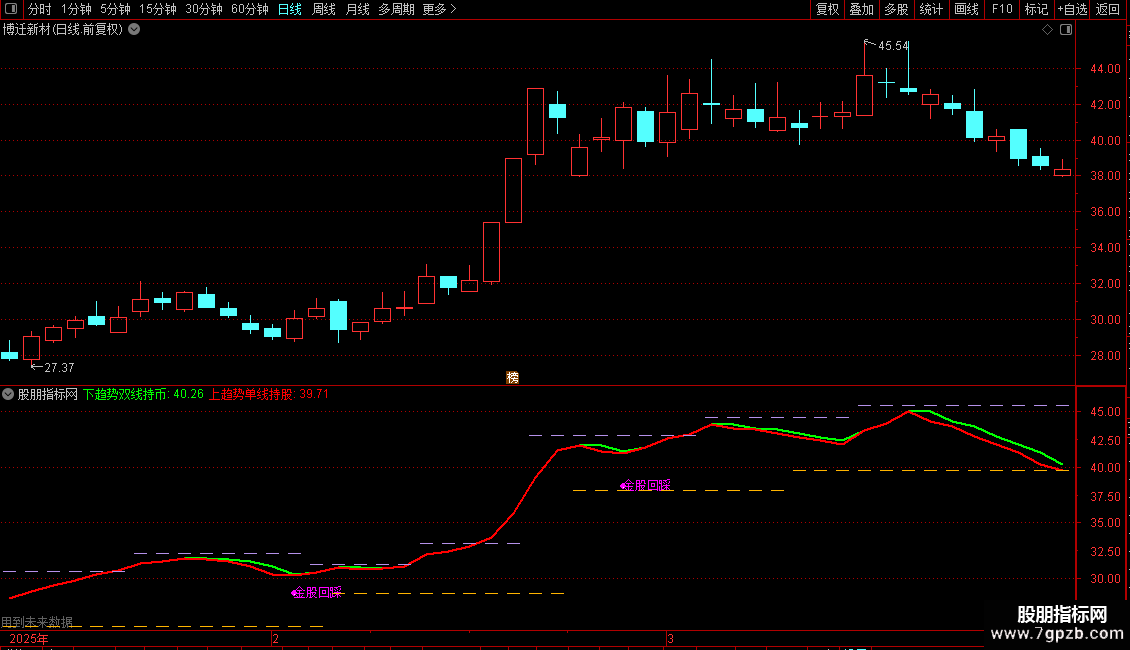Screen dimensions: 1130x650
Task: Click the 36.00 price axis label
Action: pos(1105,212)
